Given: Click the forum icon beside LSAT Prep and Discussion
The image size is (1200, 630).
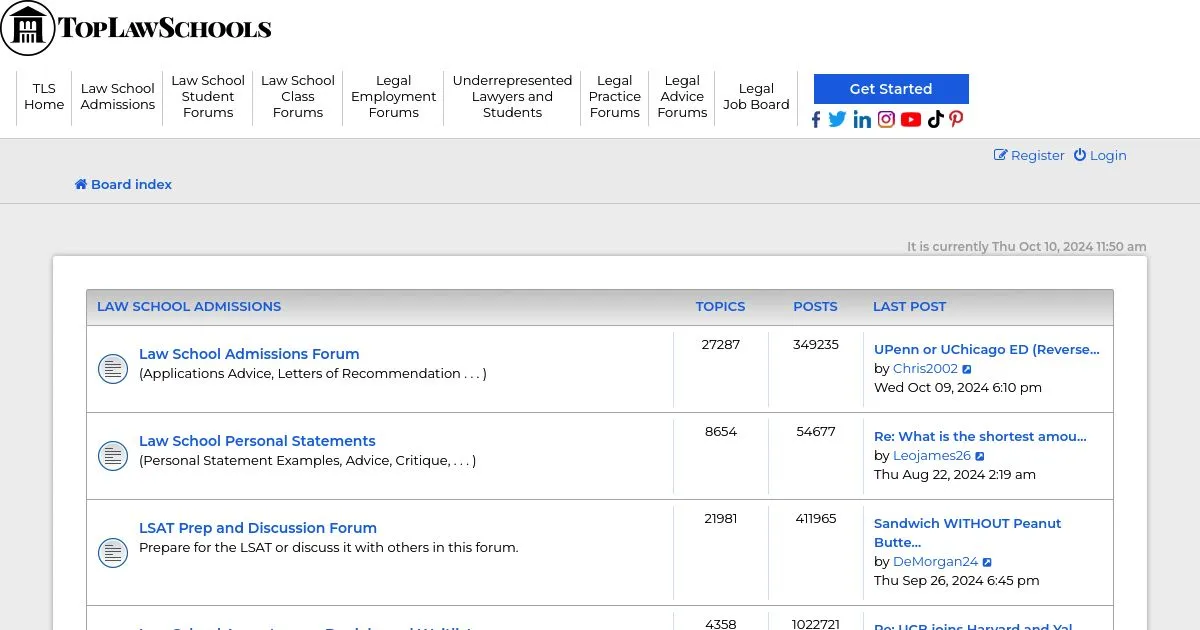Looking at the screenshot, I should 113,552.
